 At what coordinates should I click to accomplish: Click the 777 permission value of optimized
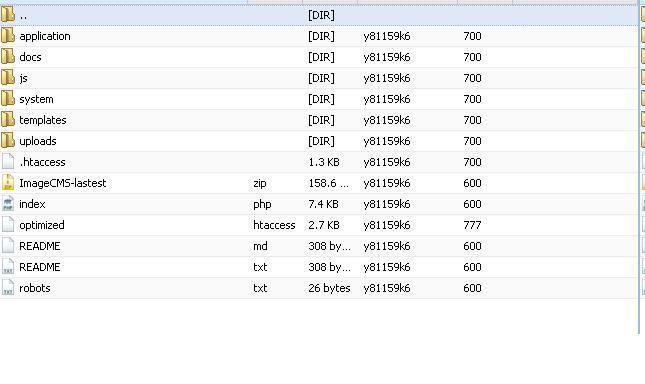click(472, 225)
